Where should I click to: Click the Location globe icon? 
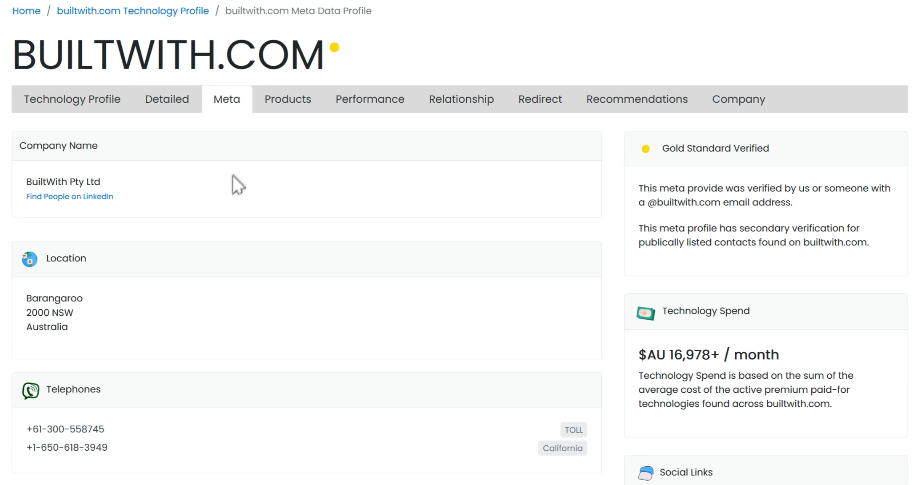point(30,259)
